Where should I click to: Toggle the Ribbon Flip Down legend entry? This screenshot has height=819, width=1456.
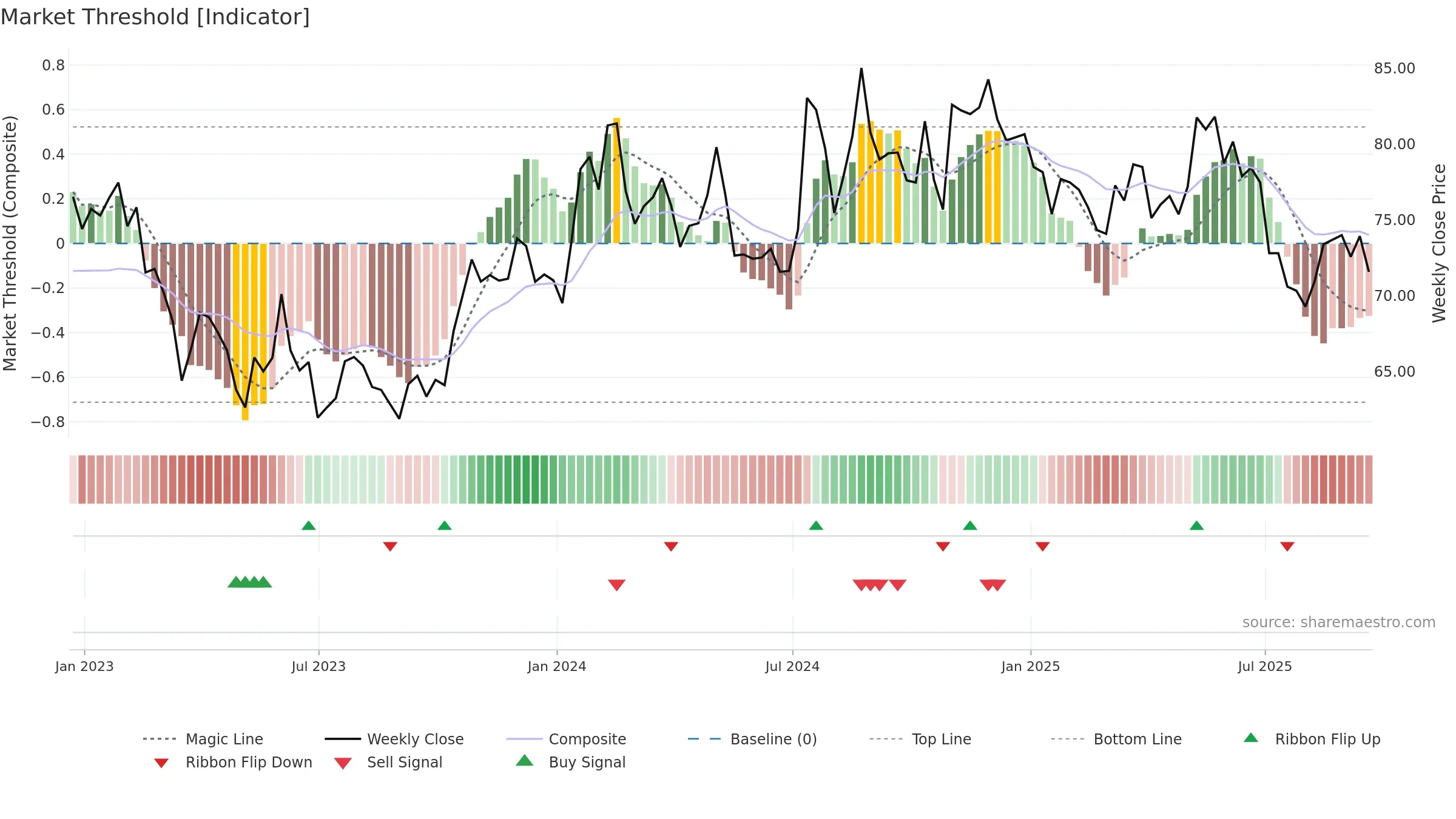point(233,762)
